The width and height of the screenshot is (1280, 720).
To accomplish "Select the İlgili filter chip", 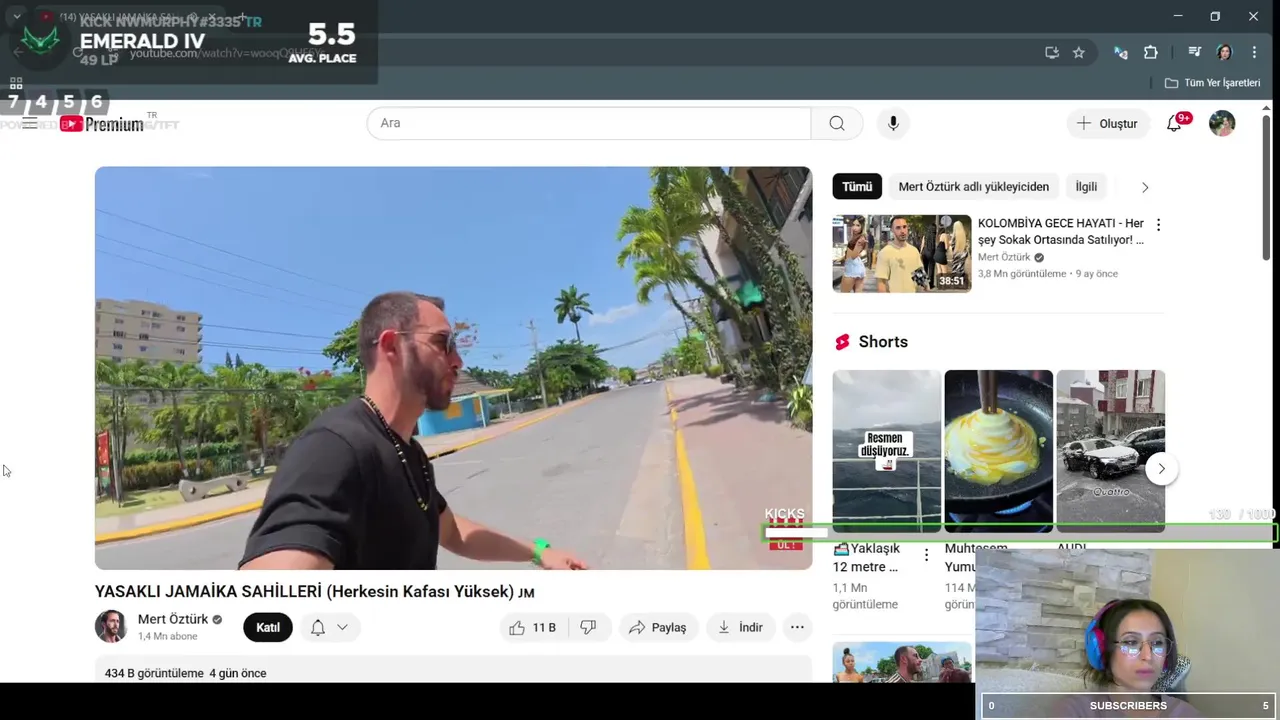I will (1086, 187).
